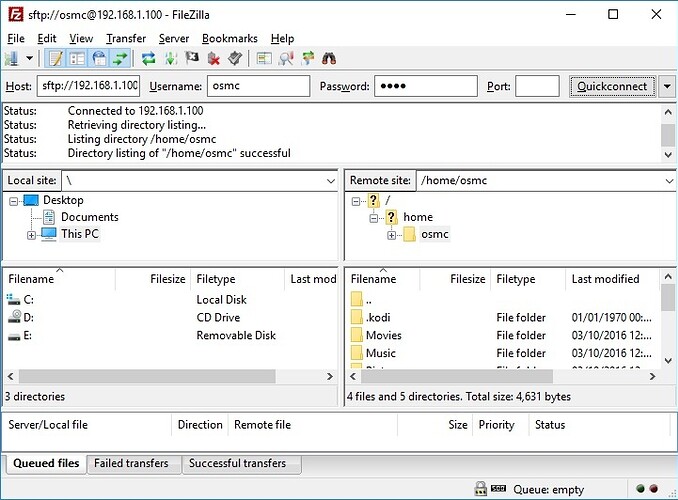Select the home folder in remote tree

tap(418, 217)
